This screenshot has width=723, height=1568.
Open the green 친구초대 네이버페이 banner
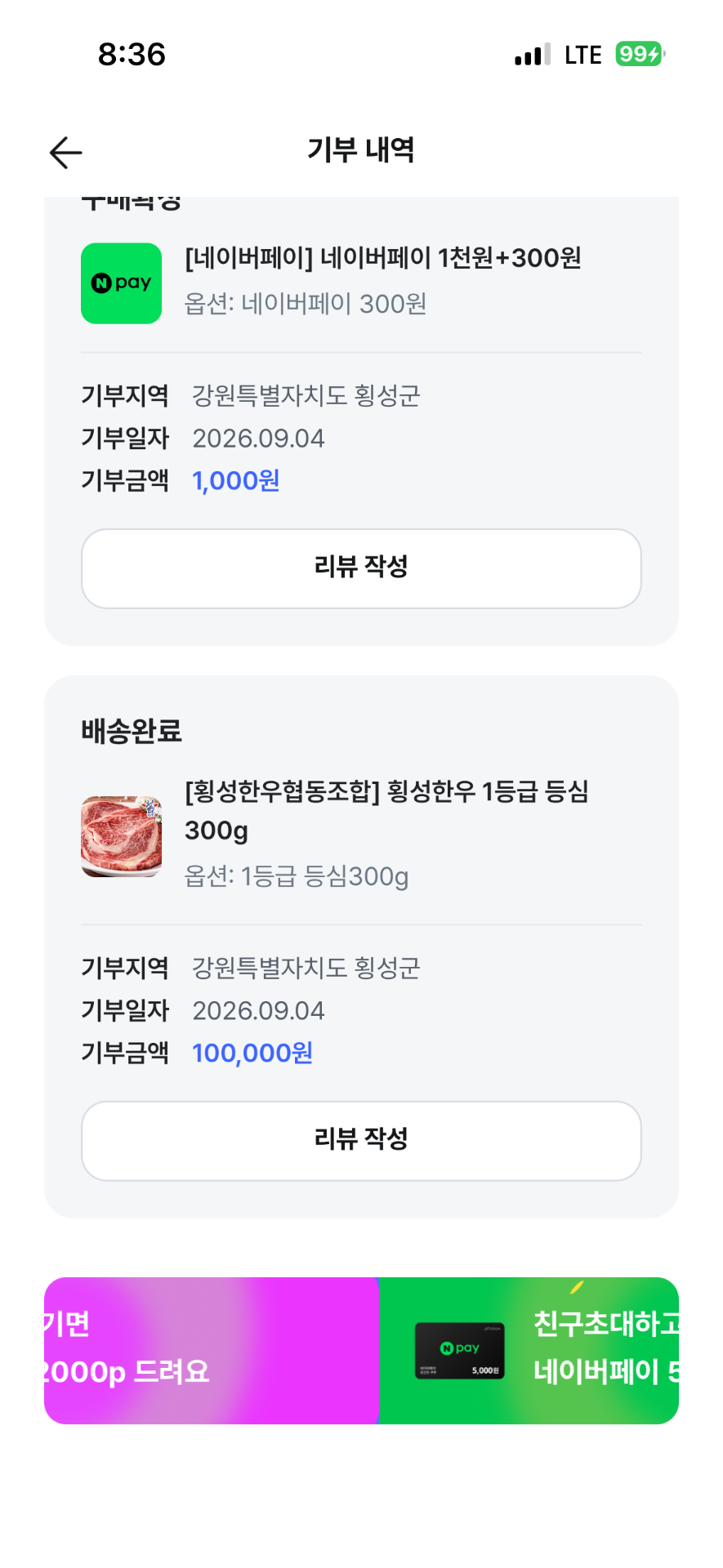529,1350
